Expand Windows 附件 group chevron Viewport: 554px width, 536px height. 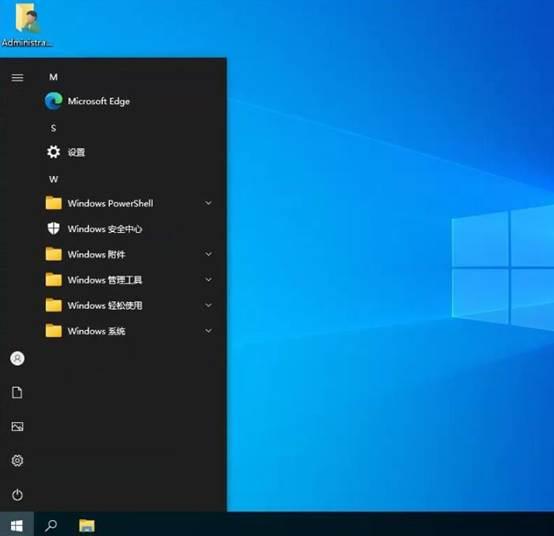(x=208, y=254)
